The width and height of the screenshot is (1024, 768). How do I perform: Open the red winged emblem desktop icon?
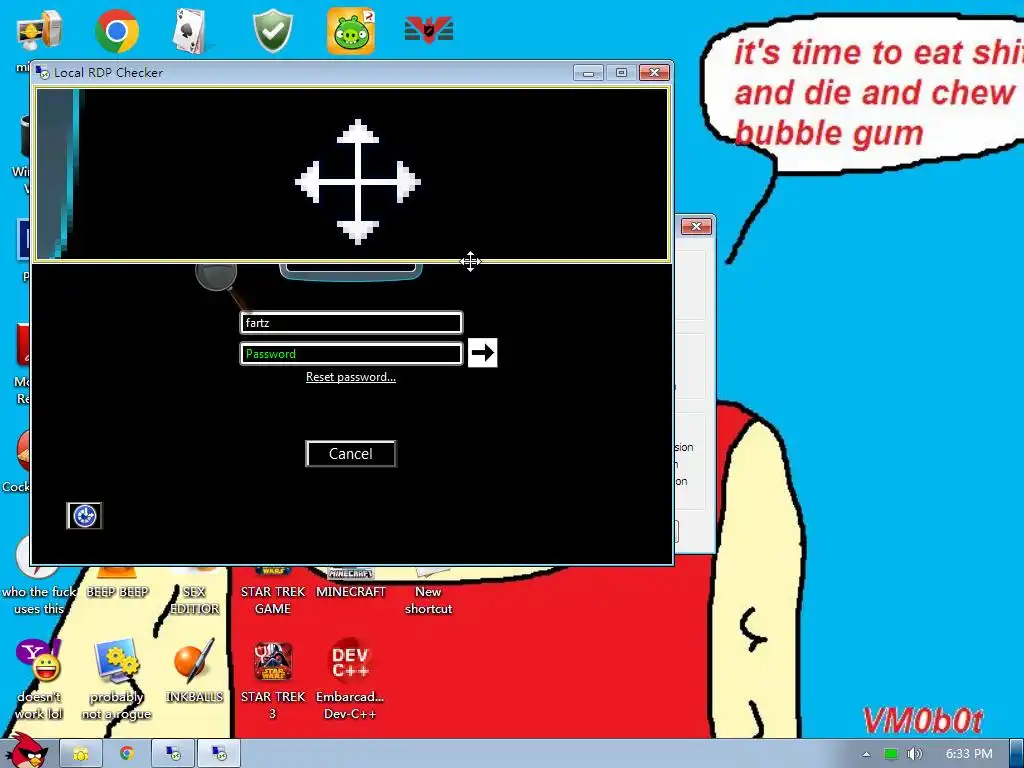click(x=428, y=30)
